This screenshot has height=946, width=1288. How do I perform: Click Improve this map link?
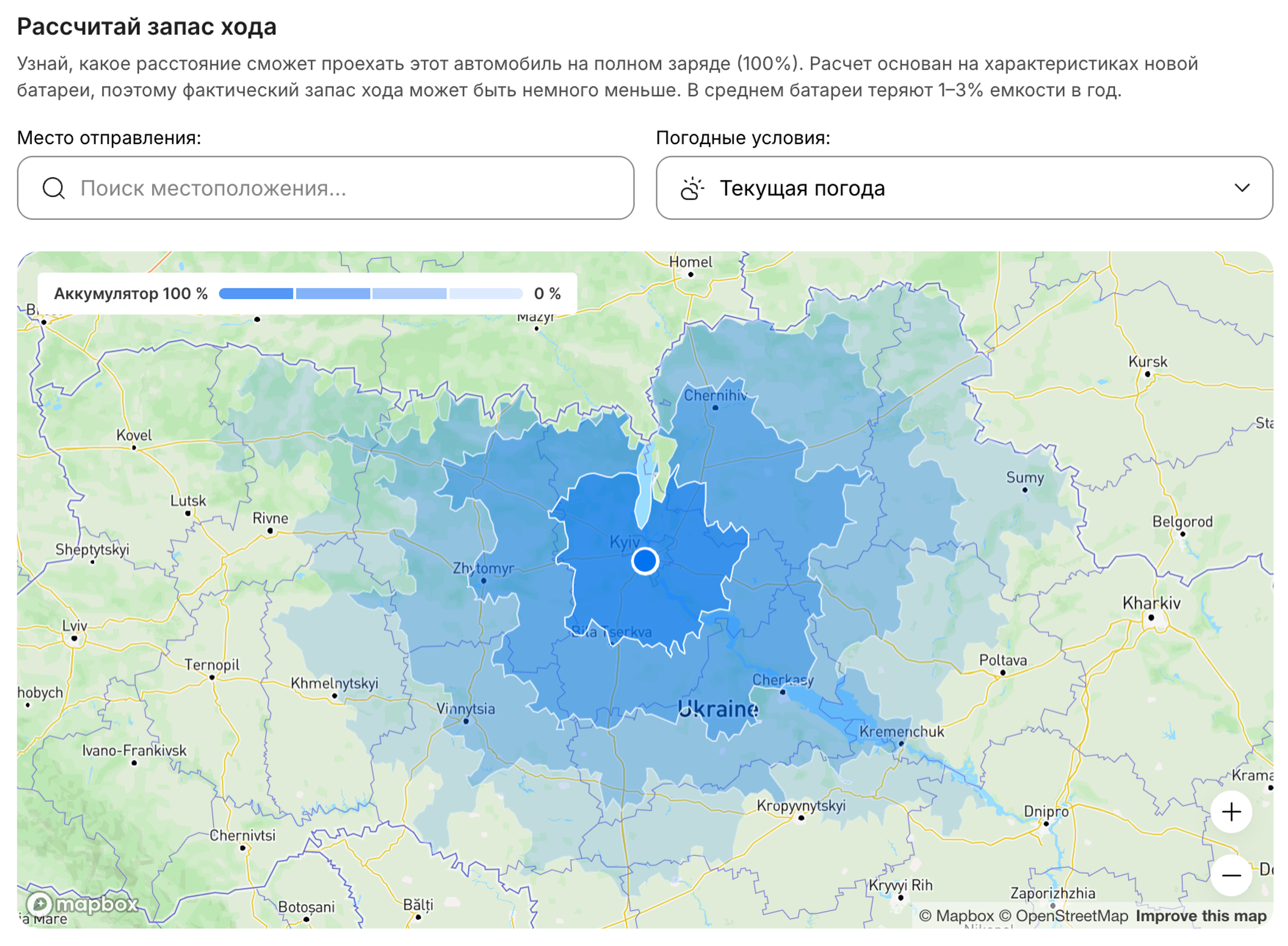point(1201,916)
